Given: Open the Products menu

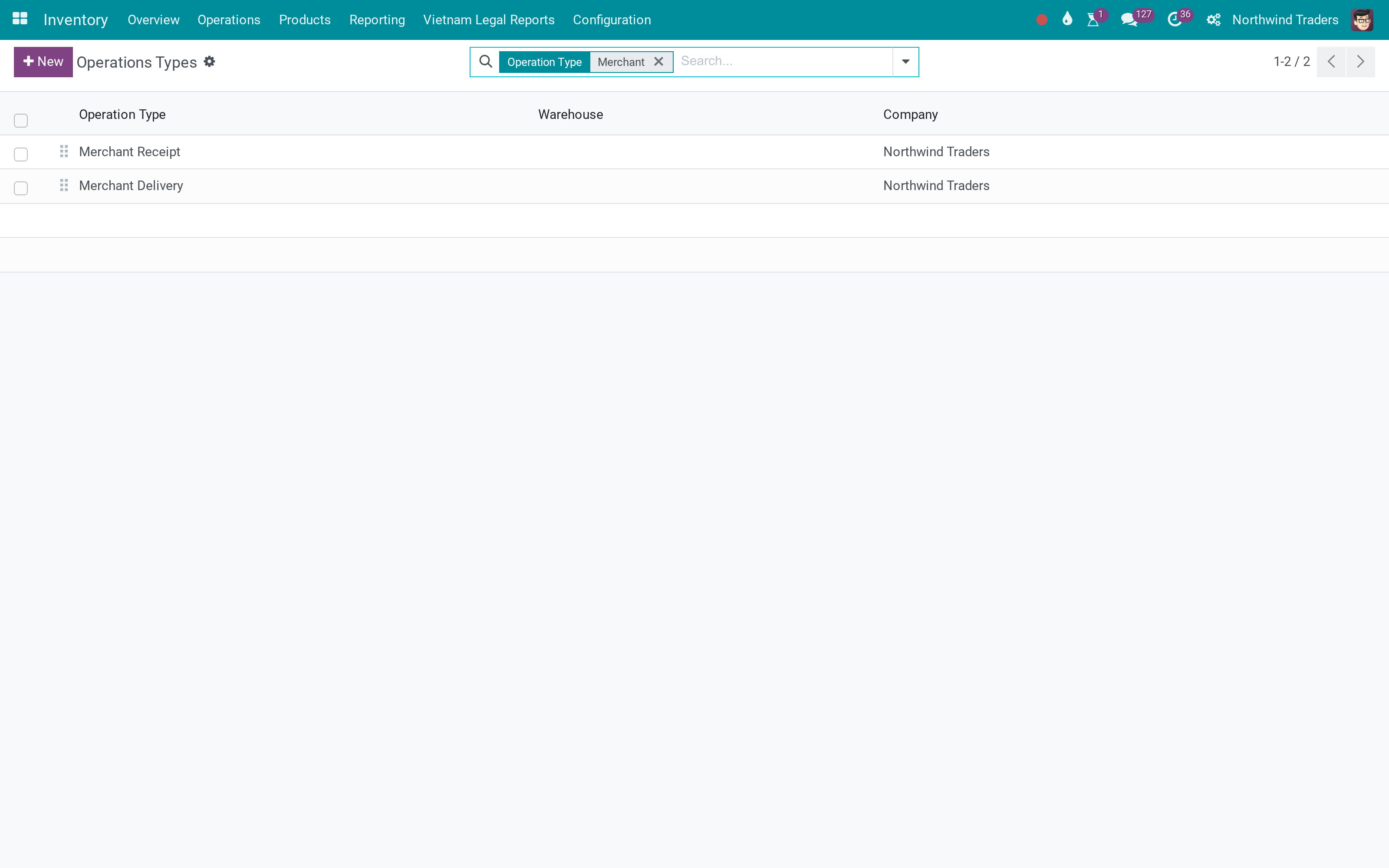Looking at the screenshot, I should coord(305,20).
